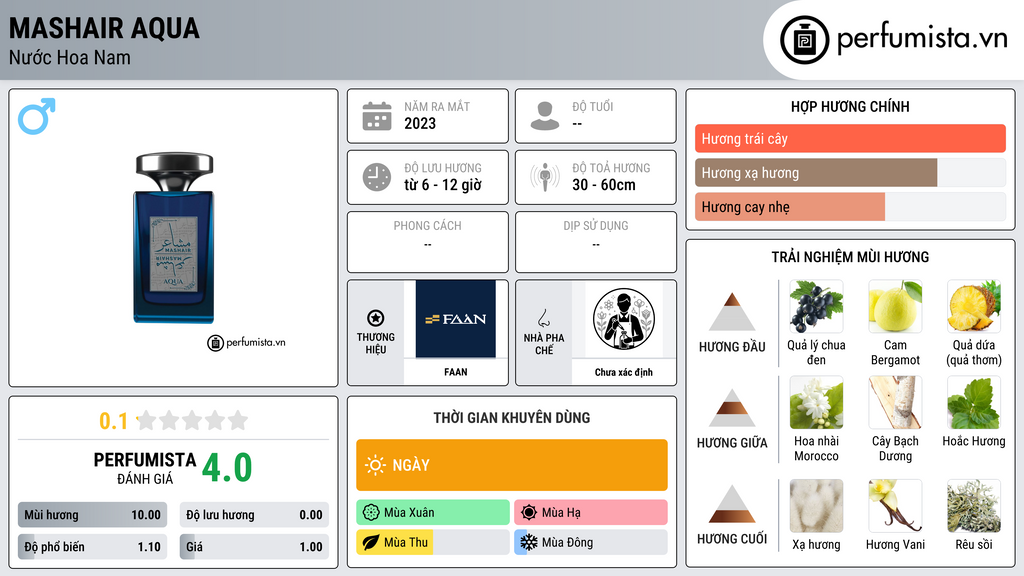
Task: Click the sillage person icon beside Độ toả hương
Action: click(545, 177)
